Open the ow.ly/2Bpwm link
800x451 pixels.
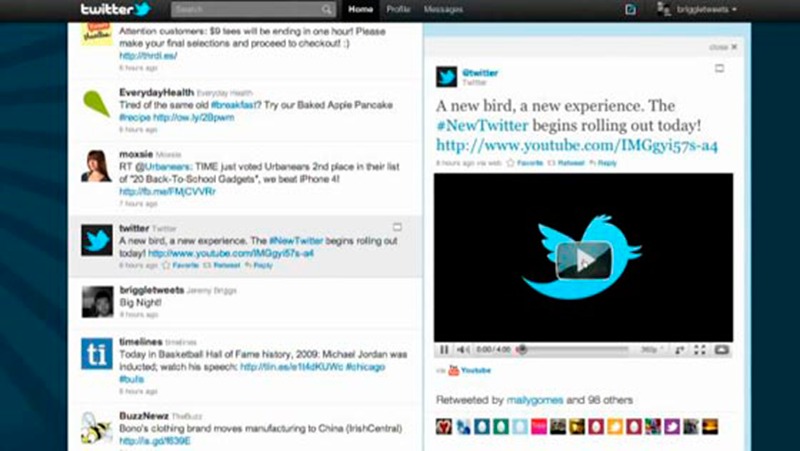pyautogui.click(x=193, y=117)
